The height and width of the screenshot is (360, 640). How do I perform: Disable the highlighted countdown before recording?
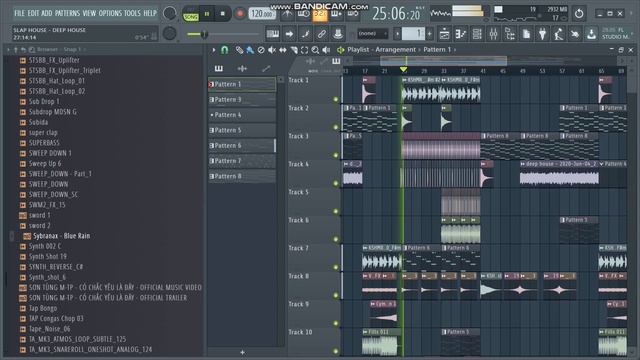point(320,14)
